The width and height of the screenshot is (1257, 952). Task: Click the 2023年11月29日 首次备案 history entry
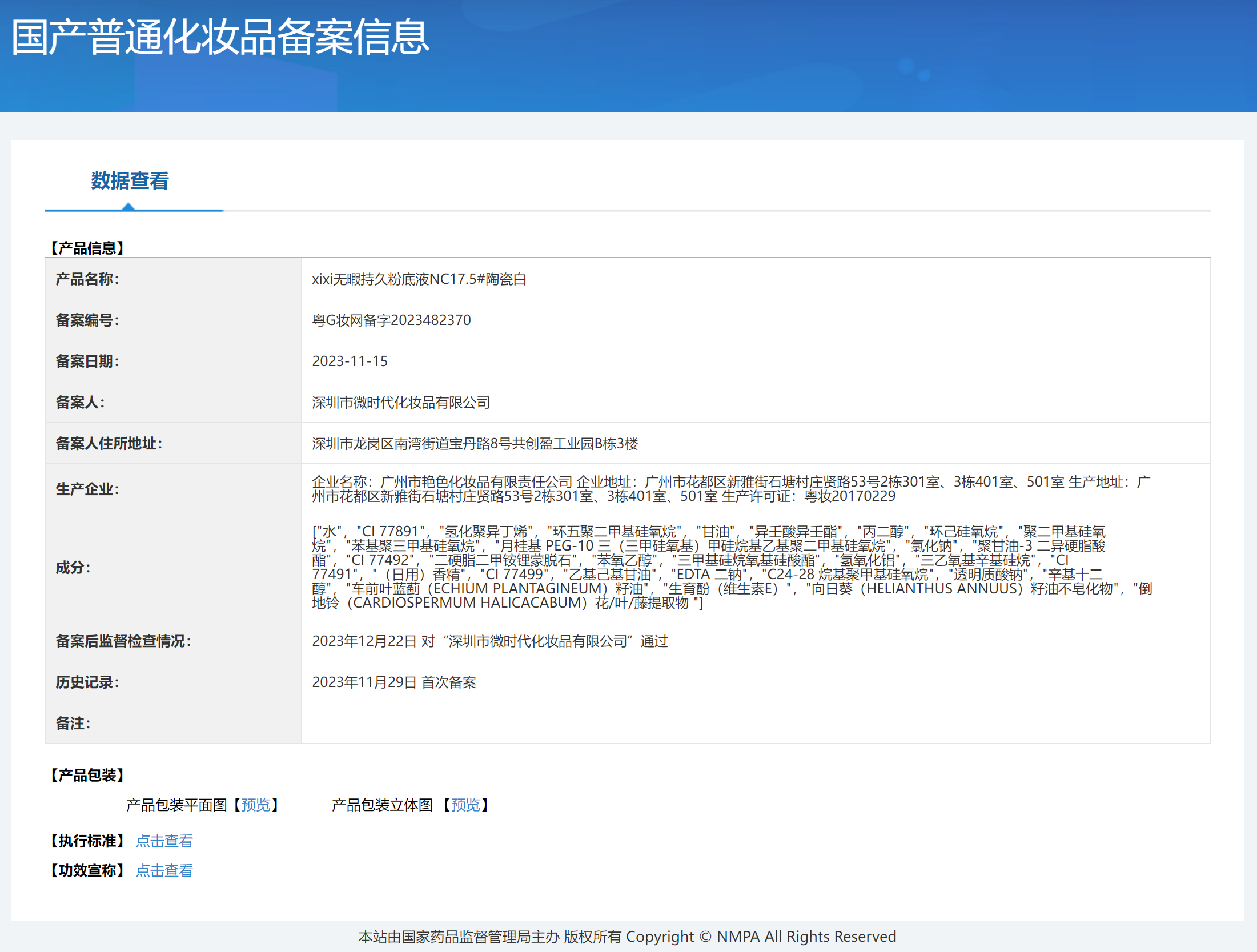coord(394,682)
